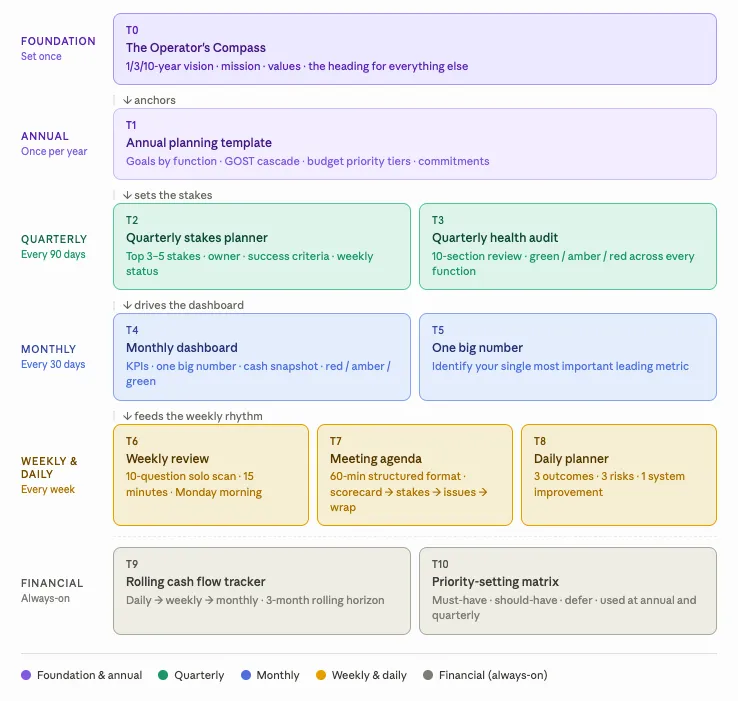Click the down arrow beside 'anchors'
The image size is (738, 701).
coord(127,100)
